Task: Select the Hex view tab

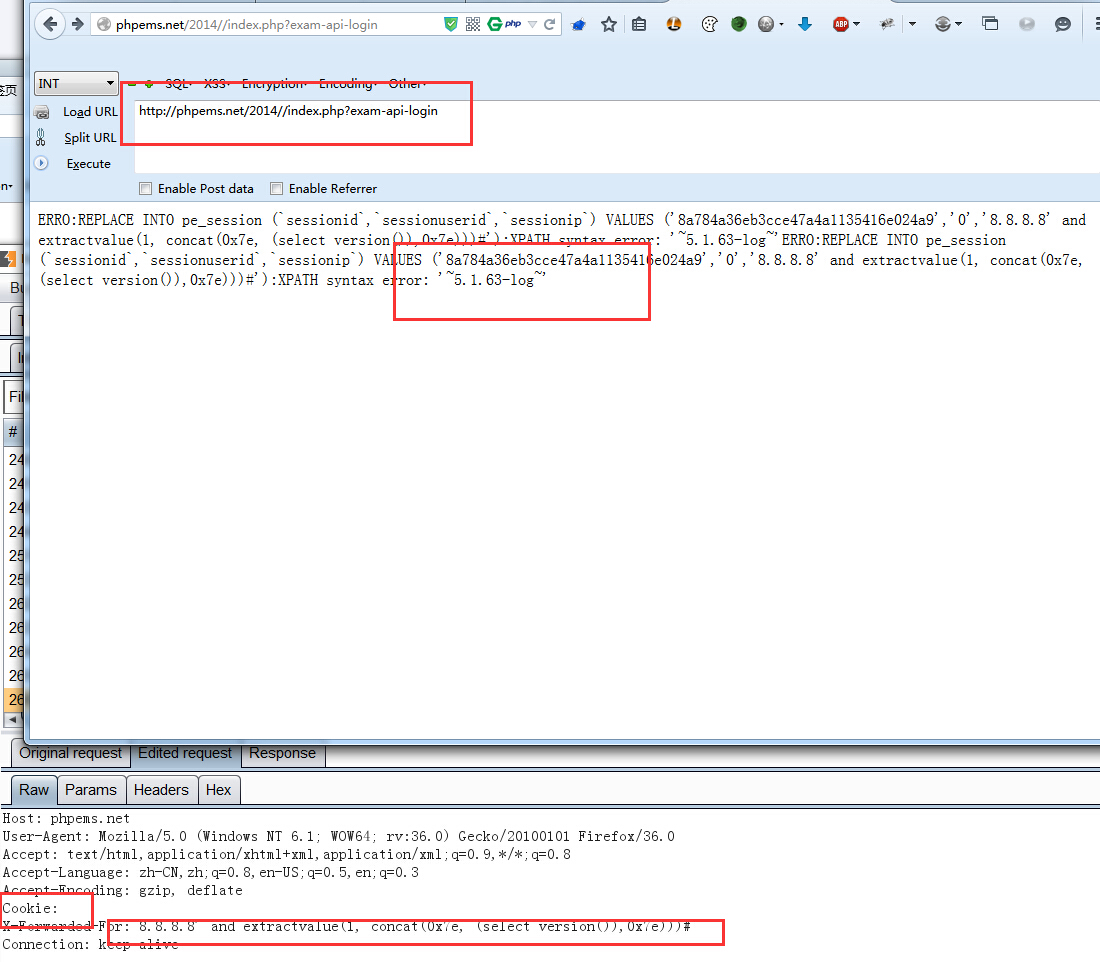Action: click(x=219, y=790)
